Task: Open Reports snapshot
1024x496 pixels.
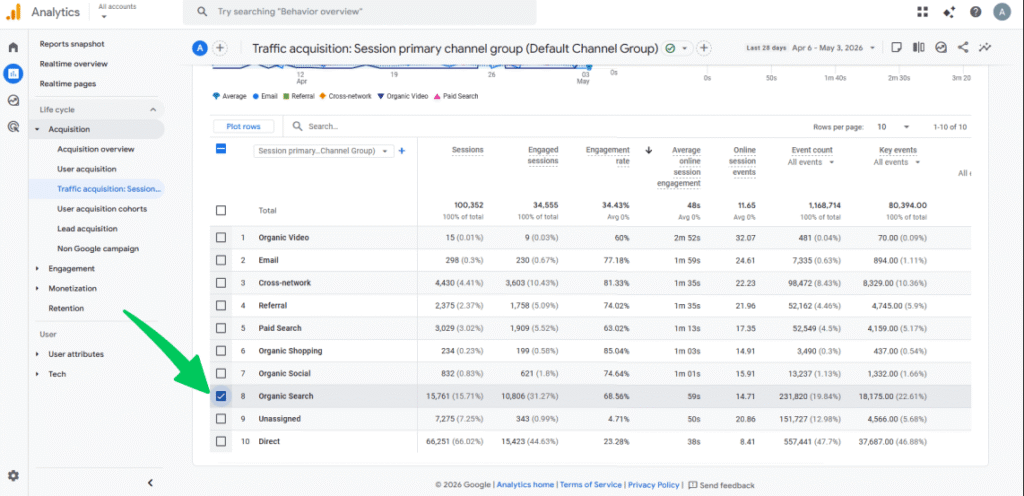Action: pos(72,44)
